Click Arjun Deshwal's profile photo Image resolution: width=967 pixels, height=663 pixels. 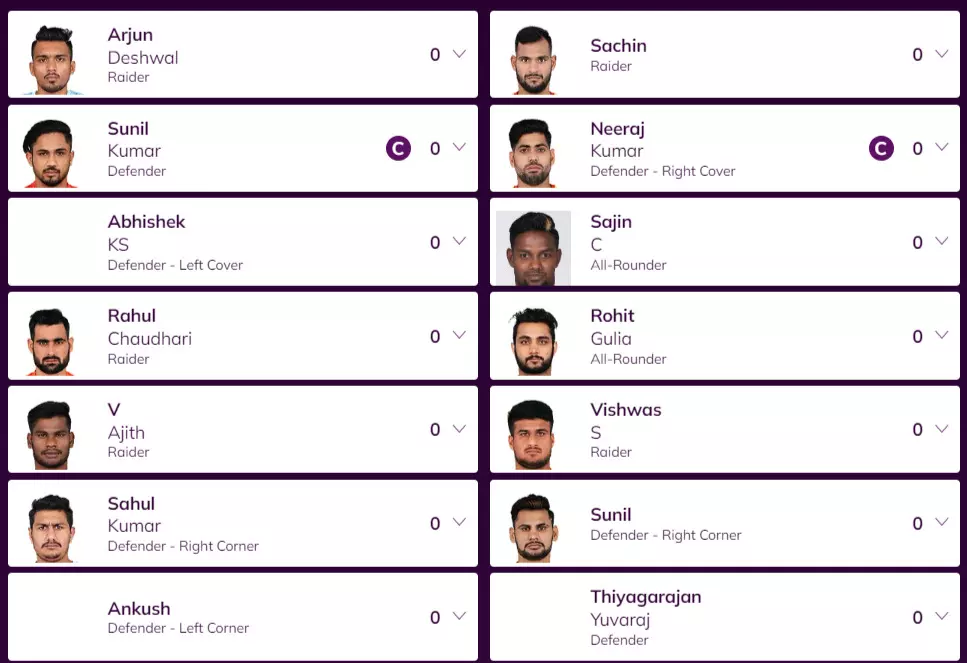(x=51, y=59)
